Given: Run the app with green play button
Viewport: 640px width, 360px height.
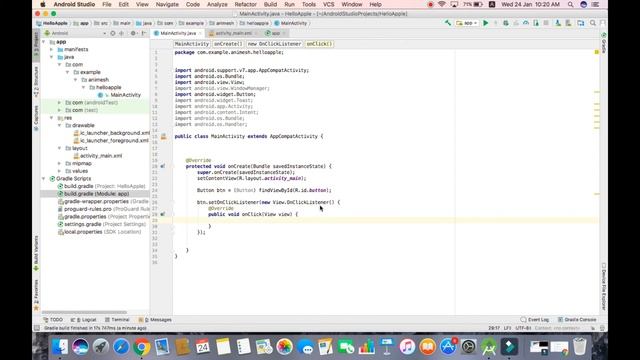Looking at the screenshot, I should point(486,23).
